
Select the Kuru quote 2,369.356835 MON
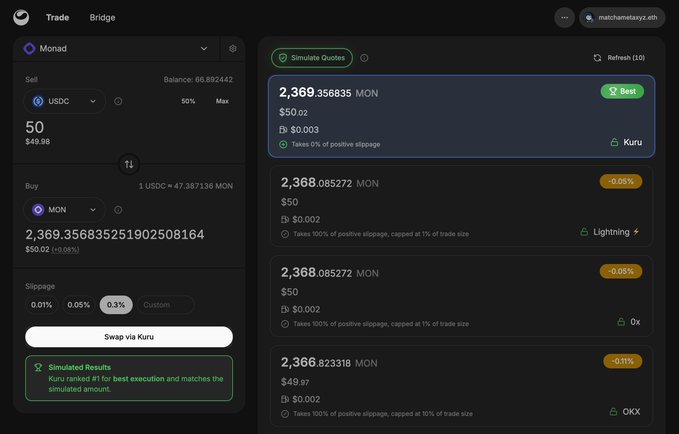(x=461, y=116)
